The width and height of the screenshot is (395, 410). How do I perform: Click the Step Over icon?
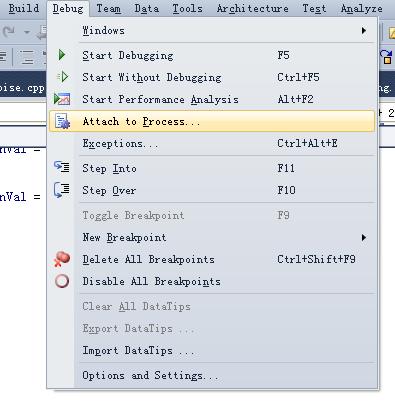(62, 190)
